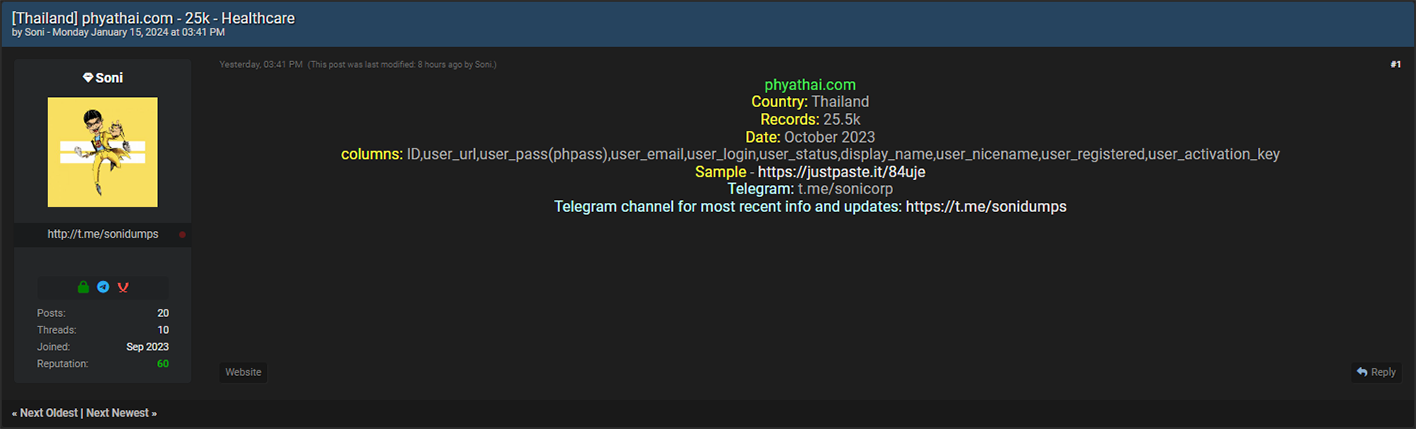Open the blue Telegram icon in profile
Image resolution: width=1416 pixels, height=429 pixels.
103,287
